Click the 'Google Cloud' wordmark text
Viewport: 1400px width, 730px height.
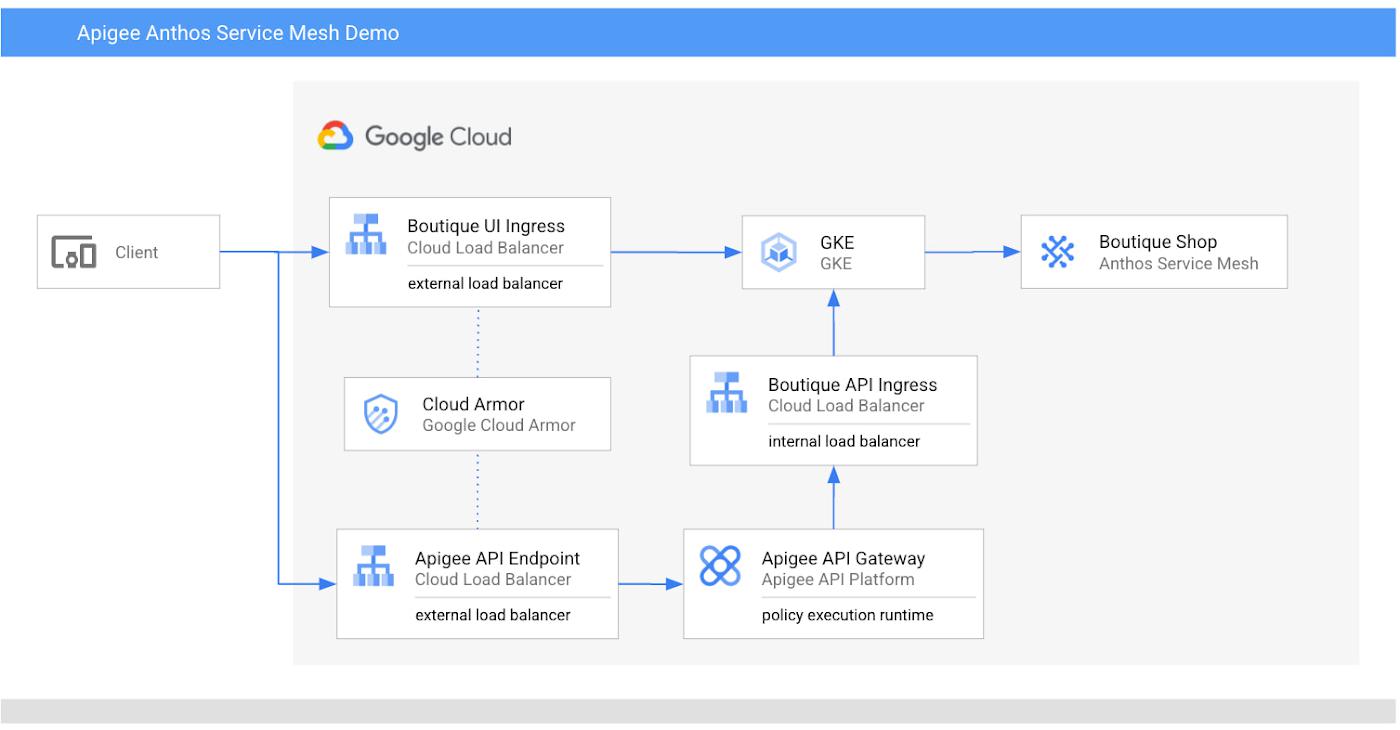(x=438, y=137)
